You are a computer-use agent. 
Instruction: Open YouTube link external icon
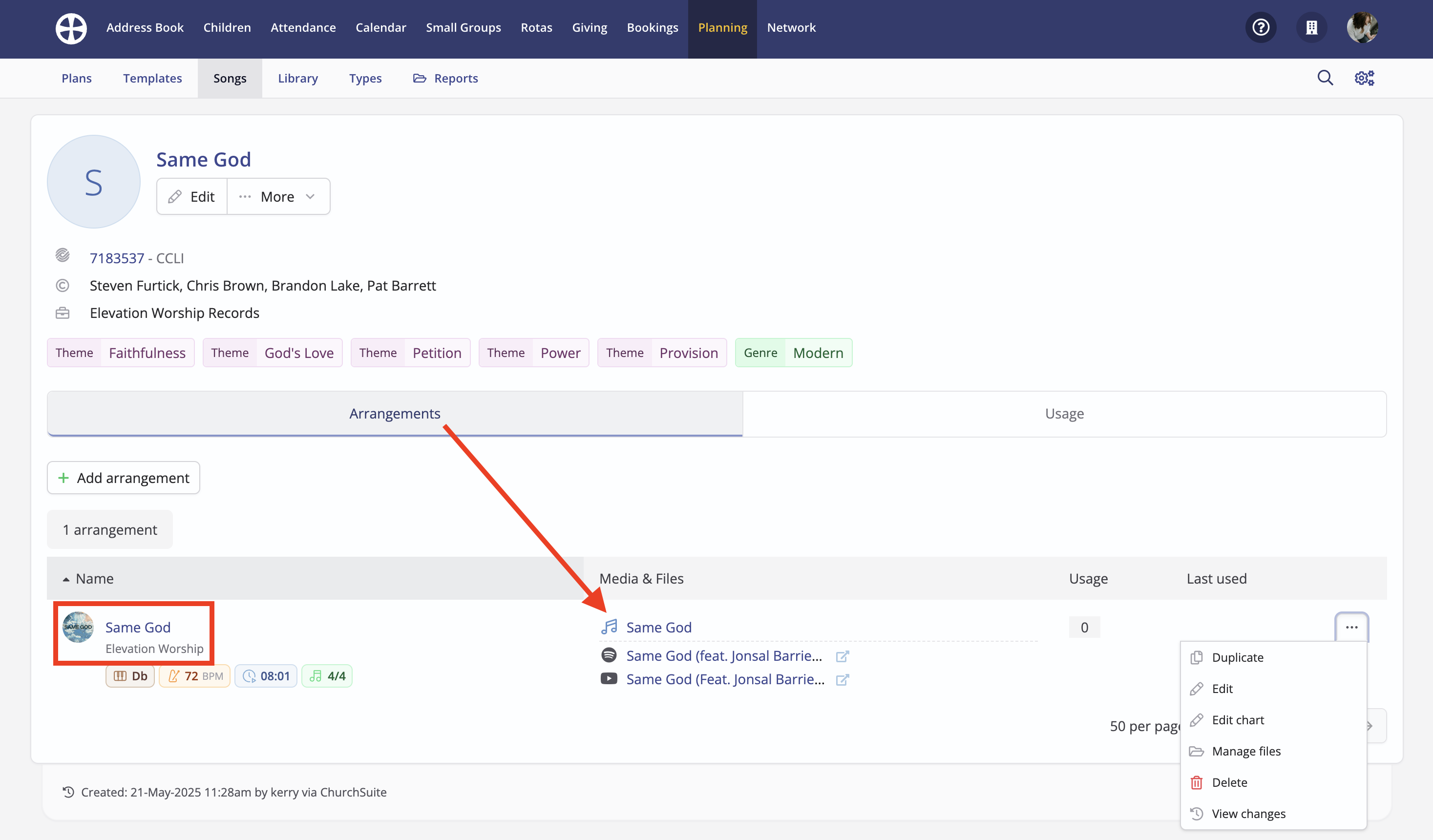(x=842, y=680)
